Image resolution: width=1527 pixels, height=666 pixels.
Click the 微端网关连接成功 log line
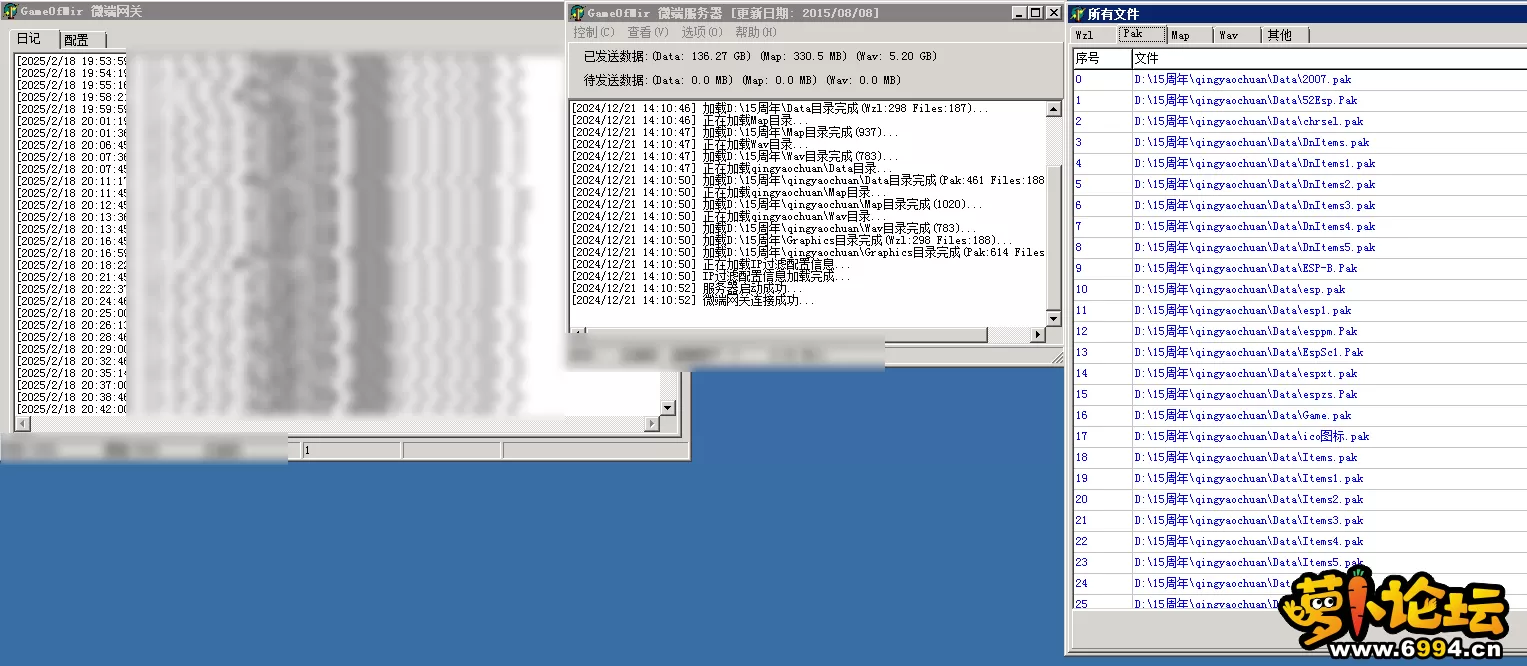tap(693, 300)
